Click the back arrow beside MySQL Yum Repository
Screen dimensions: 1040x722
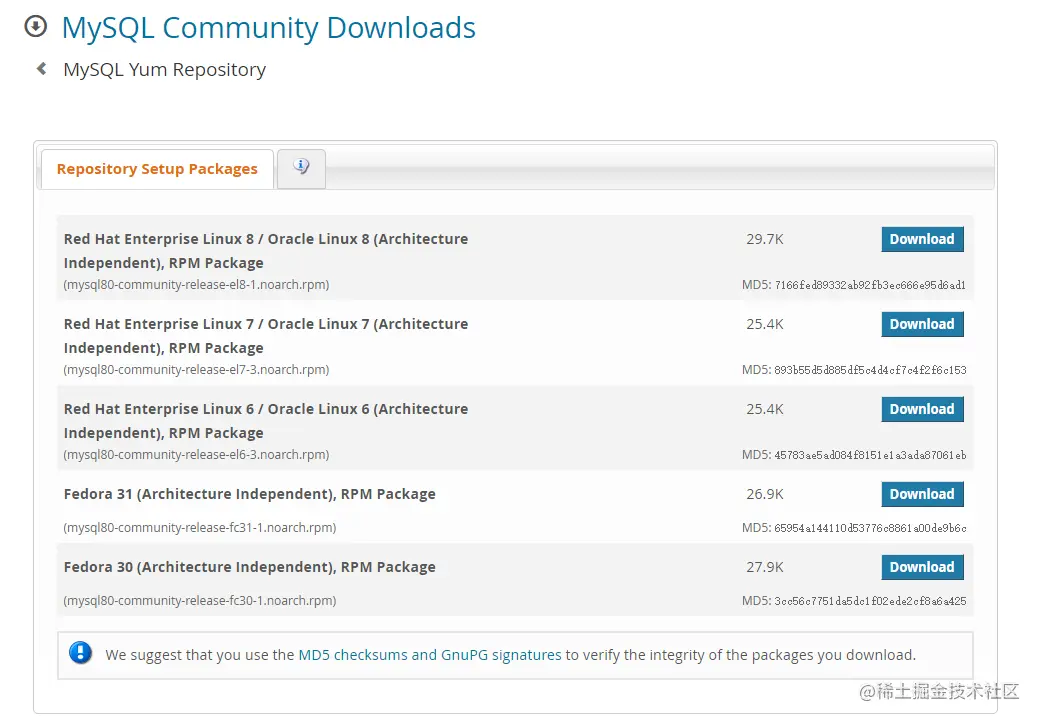(x=42, y=68)
